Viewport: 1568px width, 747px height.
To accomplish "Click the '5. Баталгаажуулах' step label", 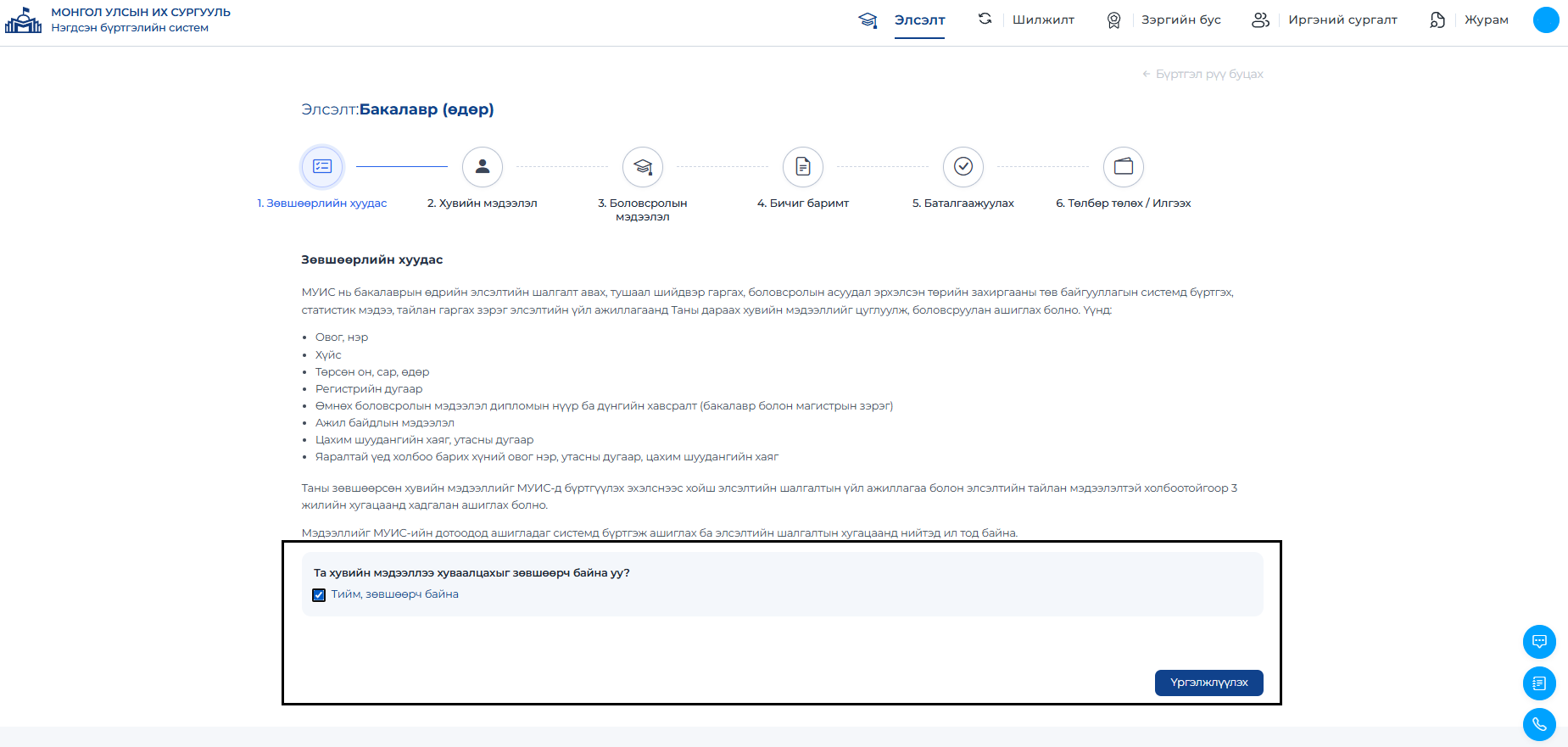I will click(963, 203).
